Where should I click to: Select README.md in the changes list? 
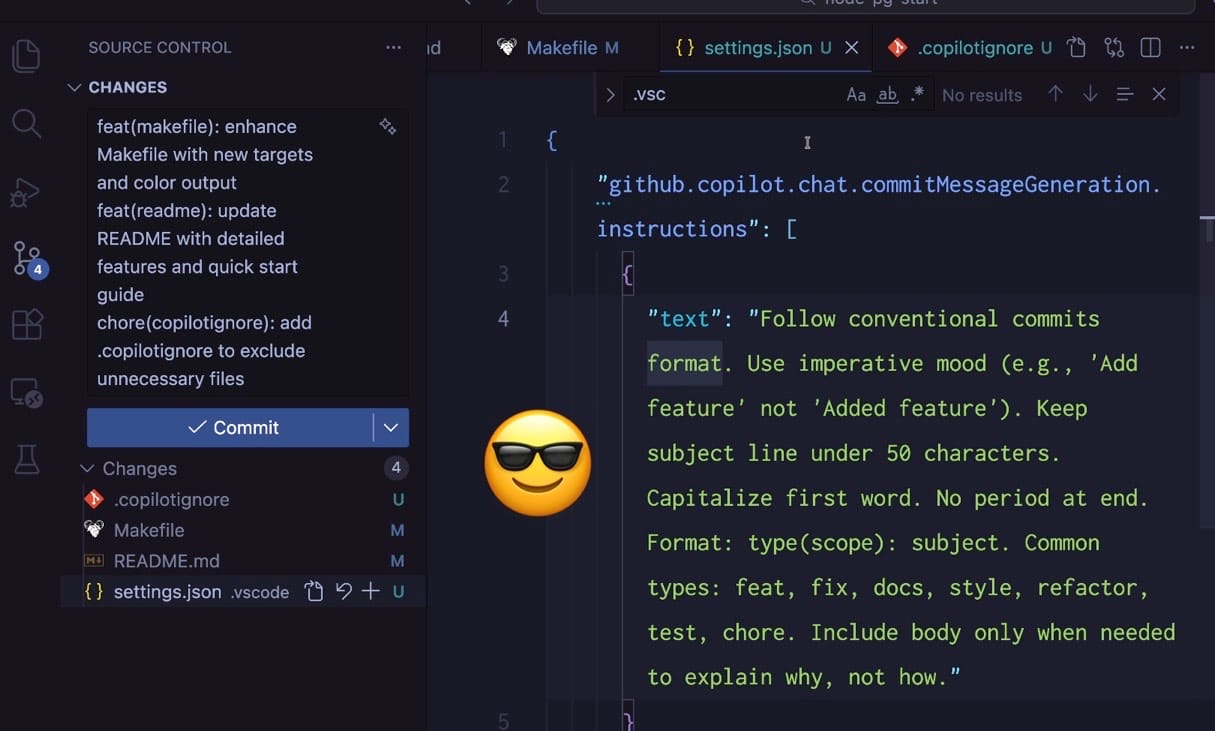[x=166, y=561]
